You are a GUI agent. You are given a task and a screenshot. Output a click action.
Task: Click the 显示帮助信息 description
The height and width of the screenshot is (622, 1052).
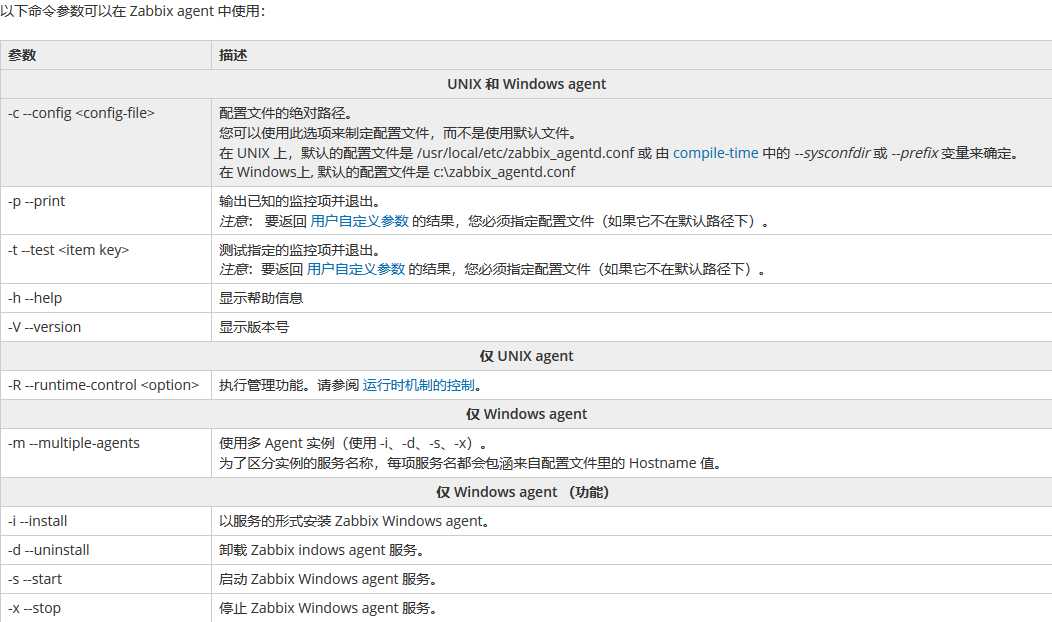261,298
